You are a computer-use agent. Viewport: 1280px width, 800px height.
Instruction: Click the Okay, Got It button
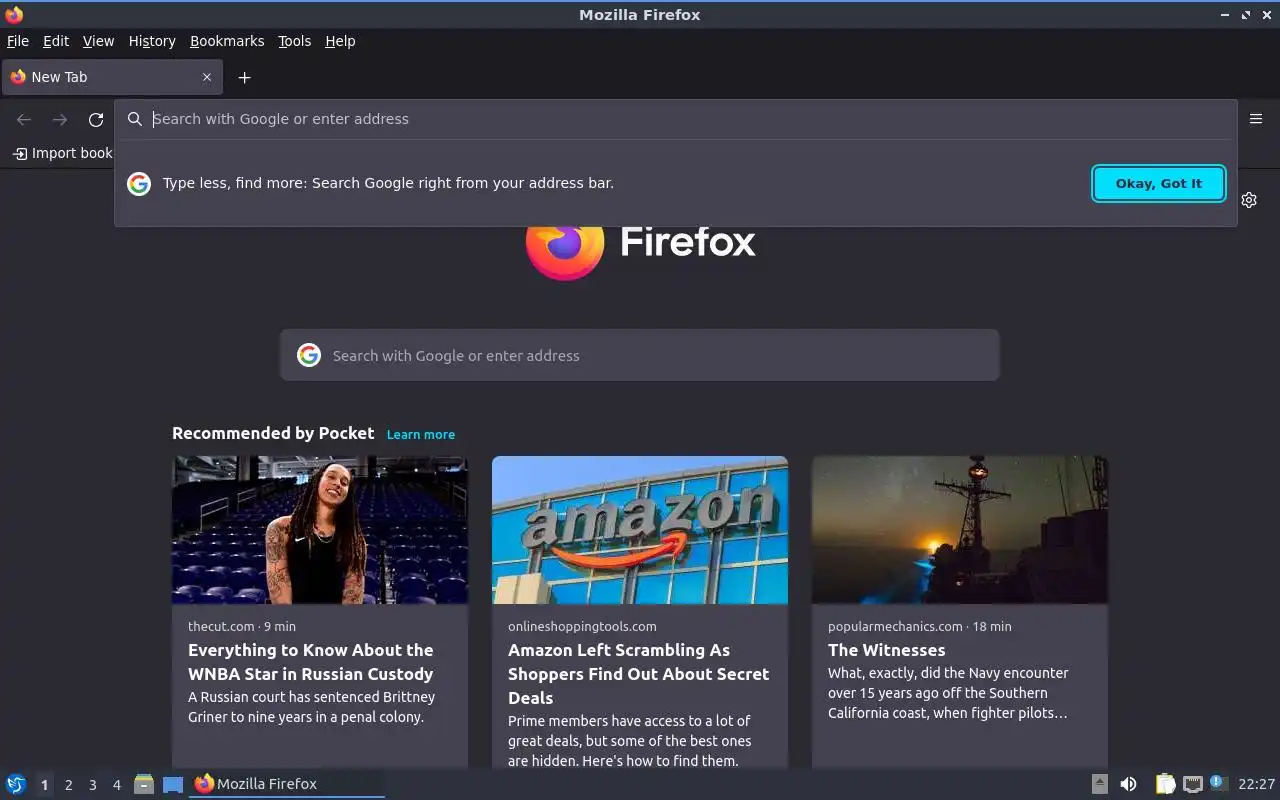click(1159, 183)
